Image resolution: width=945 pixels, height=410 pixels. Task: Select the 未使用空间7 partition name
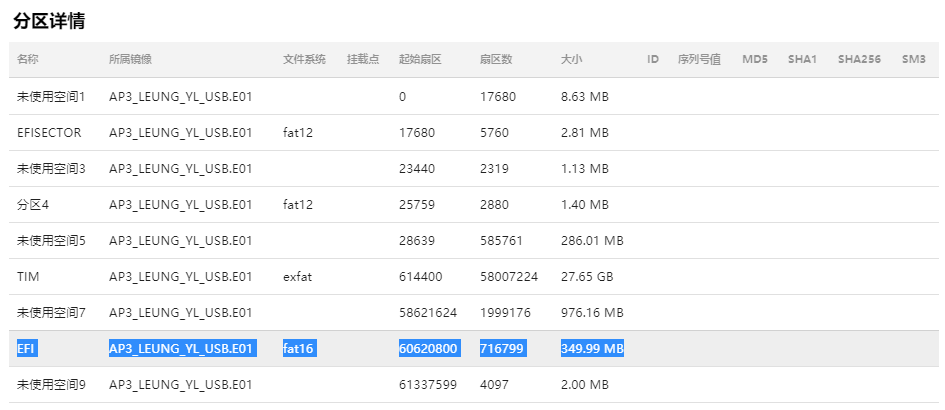click(x=51, y=313)
